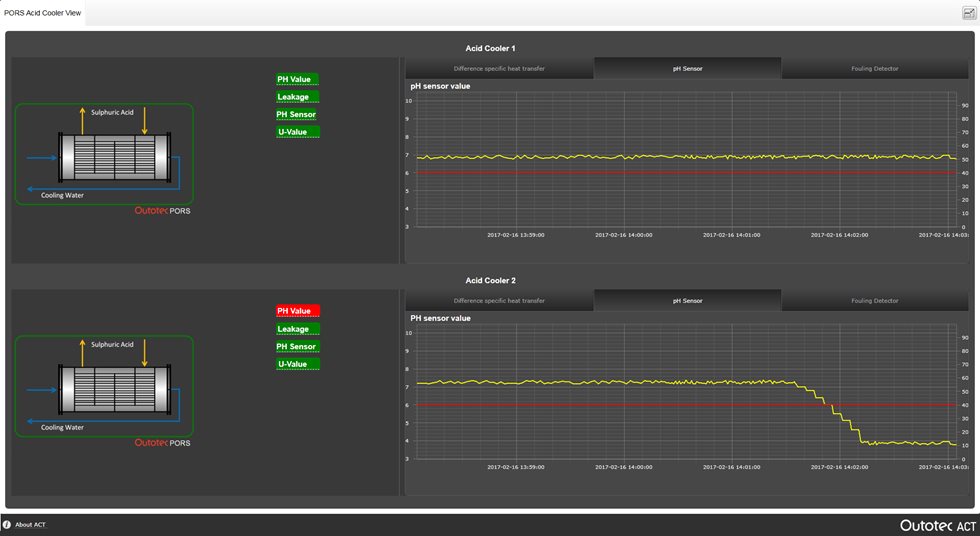The width and height of the screenshot is (980, 536).
Task: Click Outotec PORS logo under Acid Cooler 1
Action: click(162, 211)
